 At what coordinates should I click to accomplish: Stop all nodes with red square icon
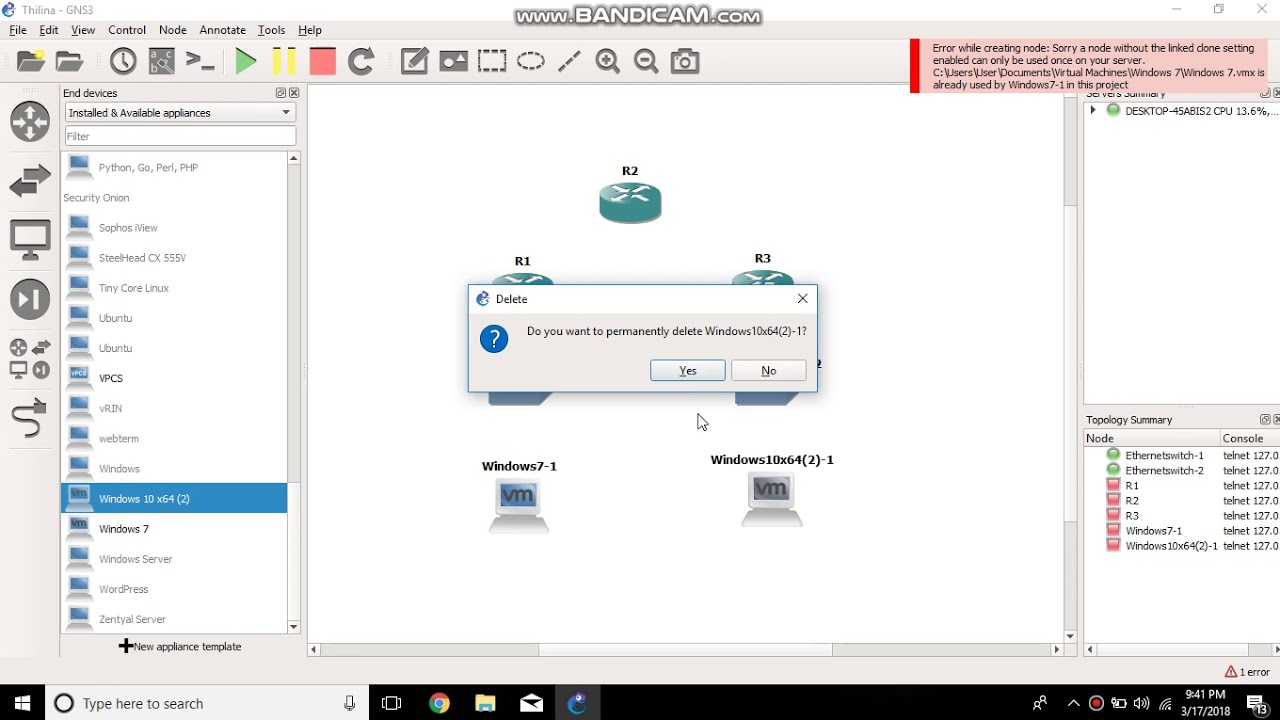(322, 62)
